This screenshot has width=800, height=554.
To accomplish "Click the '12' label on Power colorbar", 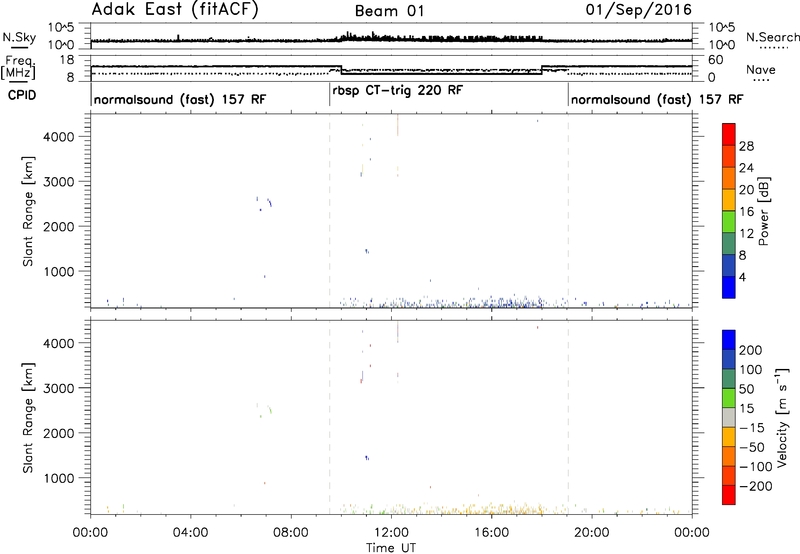I will coord(746,234).
